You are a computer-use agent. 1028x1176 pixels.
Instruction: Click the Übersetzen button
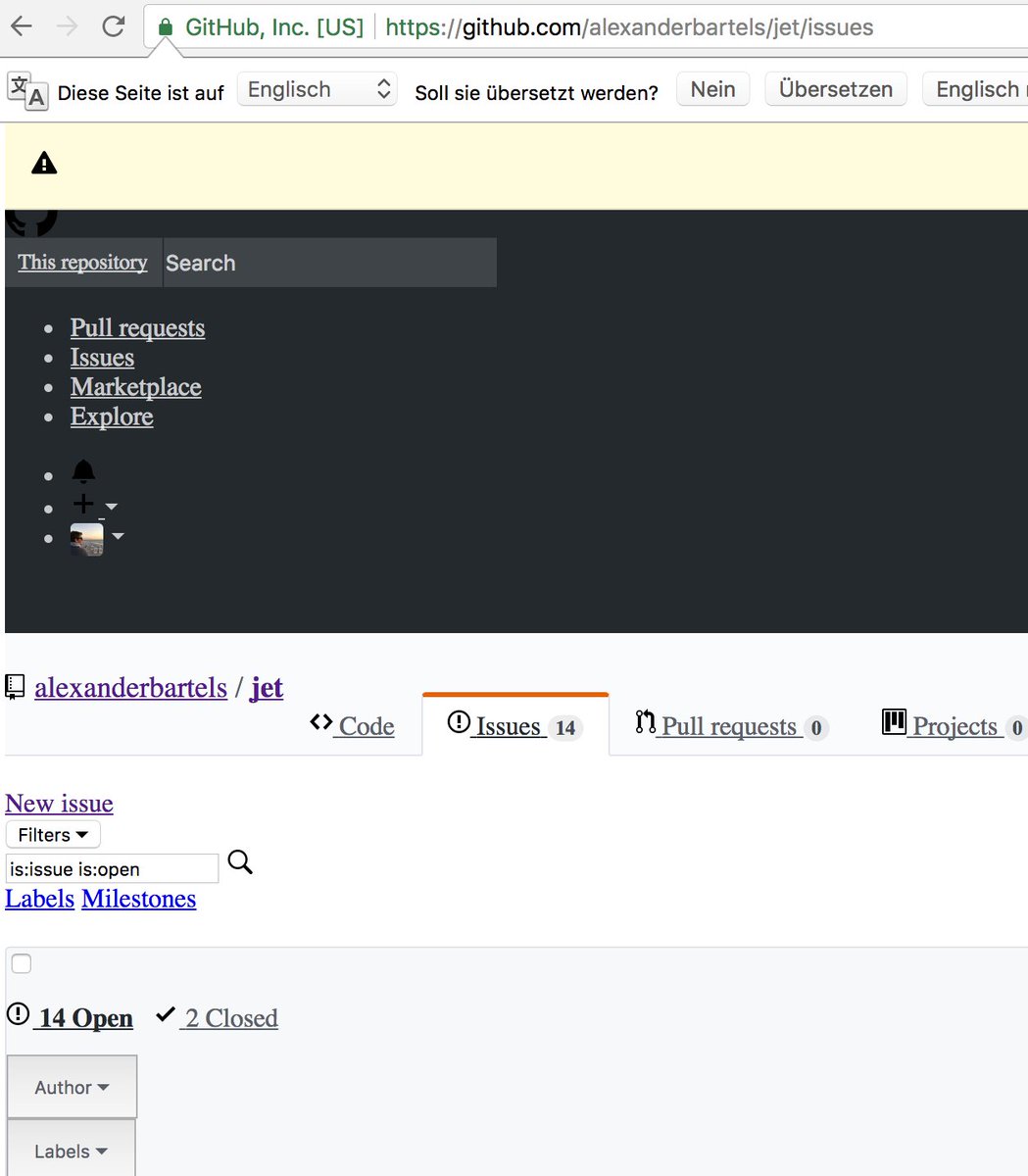coord(836,89)
